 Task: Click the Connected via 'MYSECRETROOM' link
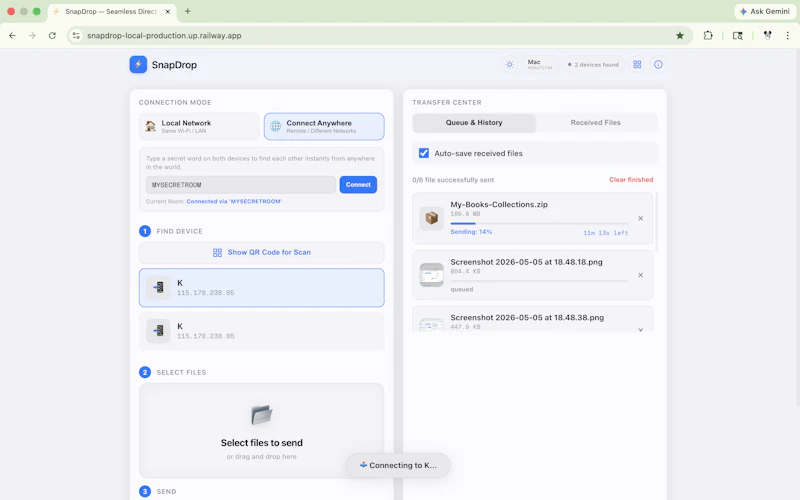tap(234, 201)
